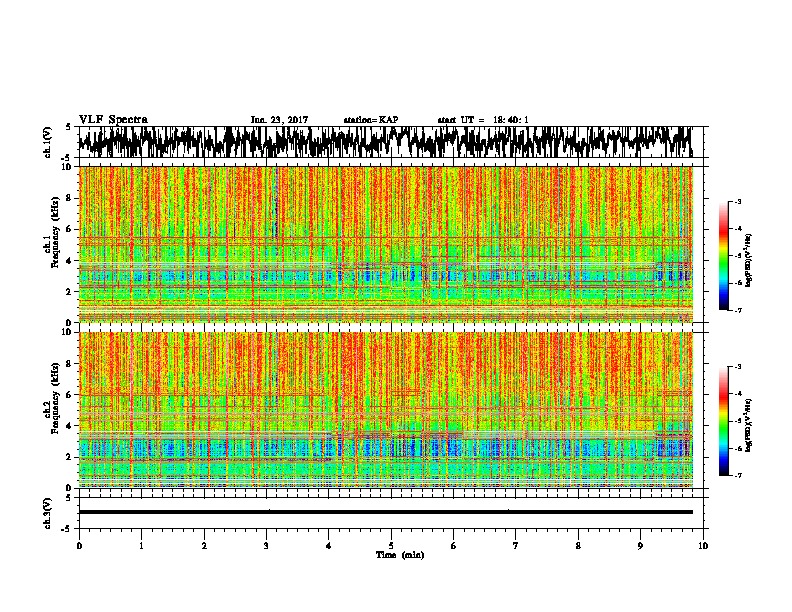Viewport: 792px width, 612px height.
Task: Click tick label 7 on the Time axis
Action: (x=516, y=546)
